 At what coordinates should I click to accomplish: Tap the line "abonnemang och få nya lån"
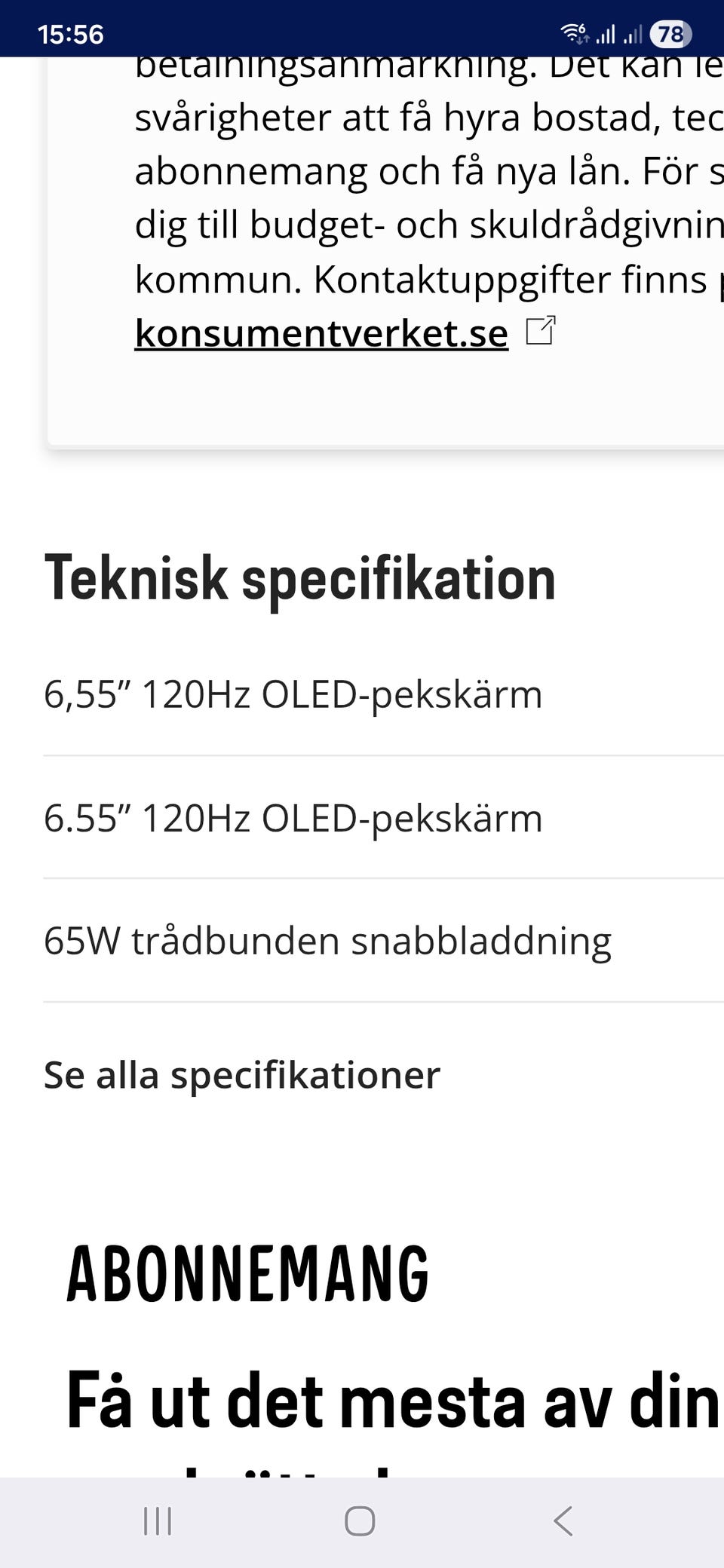pos(428,171)
